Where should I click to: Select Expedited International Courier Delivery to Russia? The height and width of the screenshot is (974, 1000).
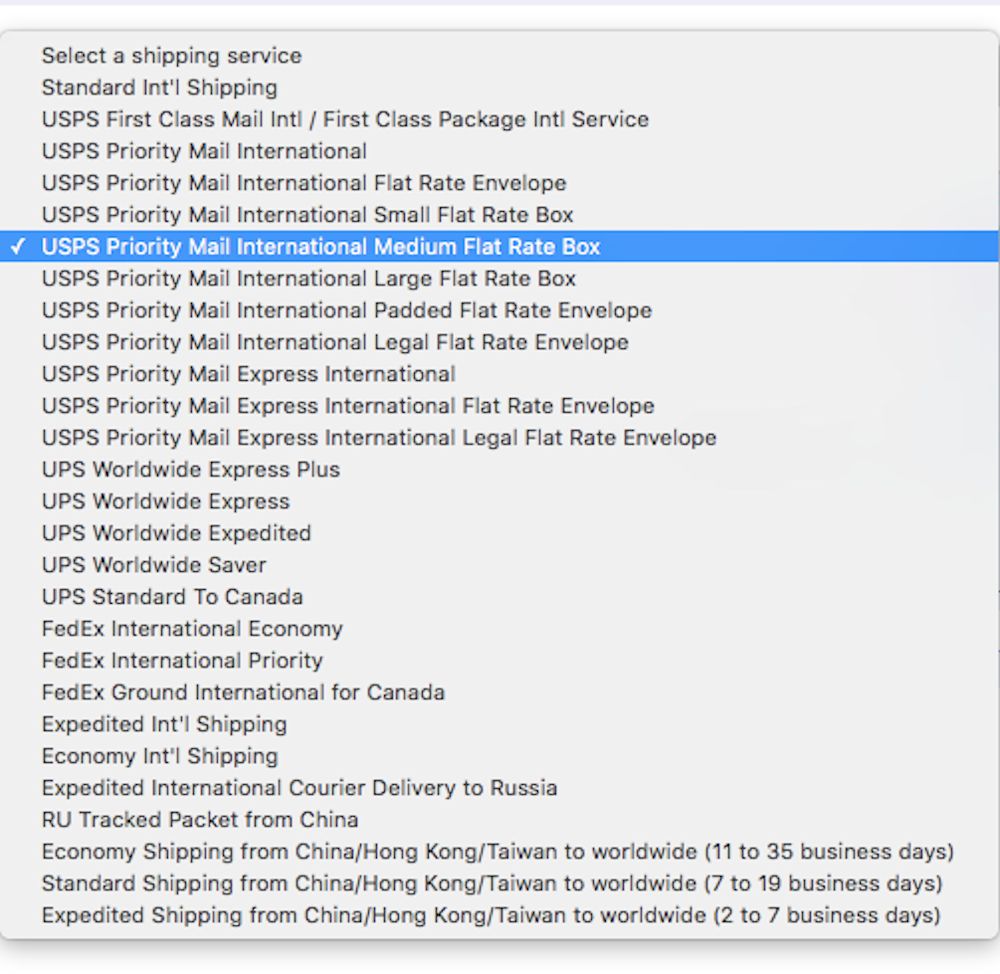[x=499, y=788]
